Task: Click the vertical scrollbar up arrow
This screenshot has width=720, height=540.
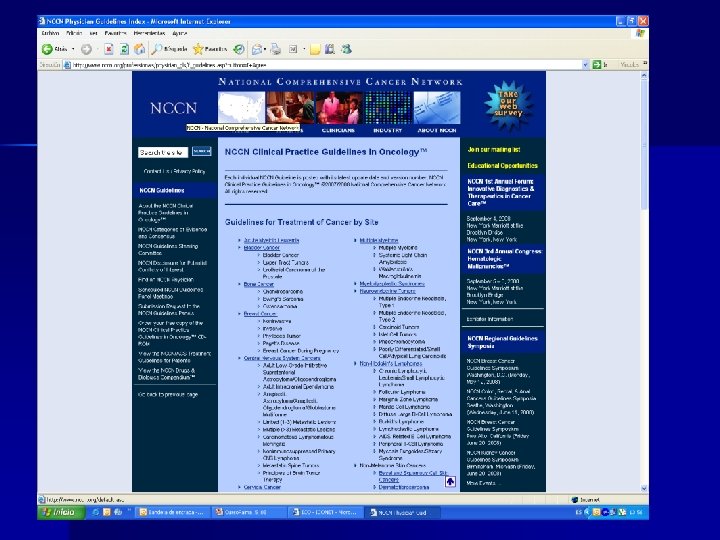Action: point(644,75)
